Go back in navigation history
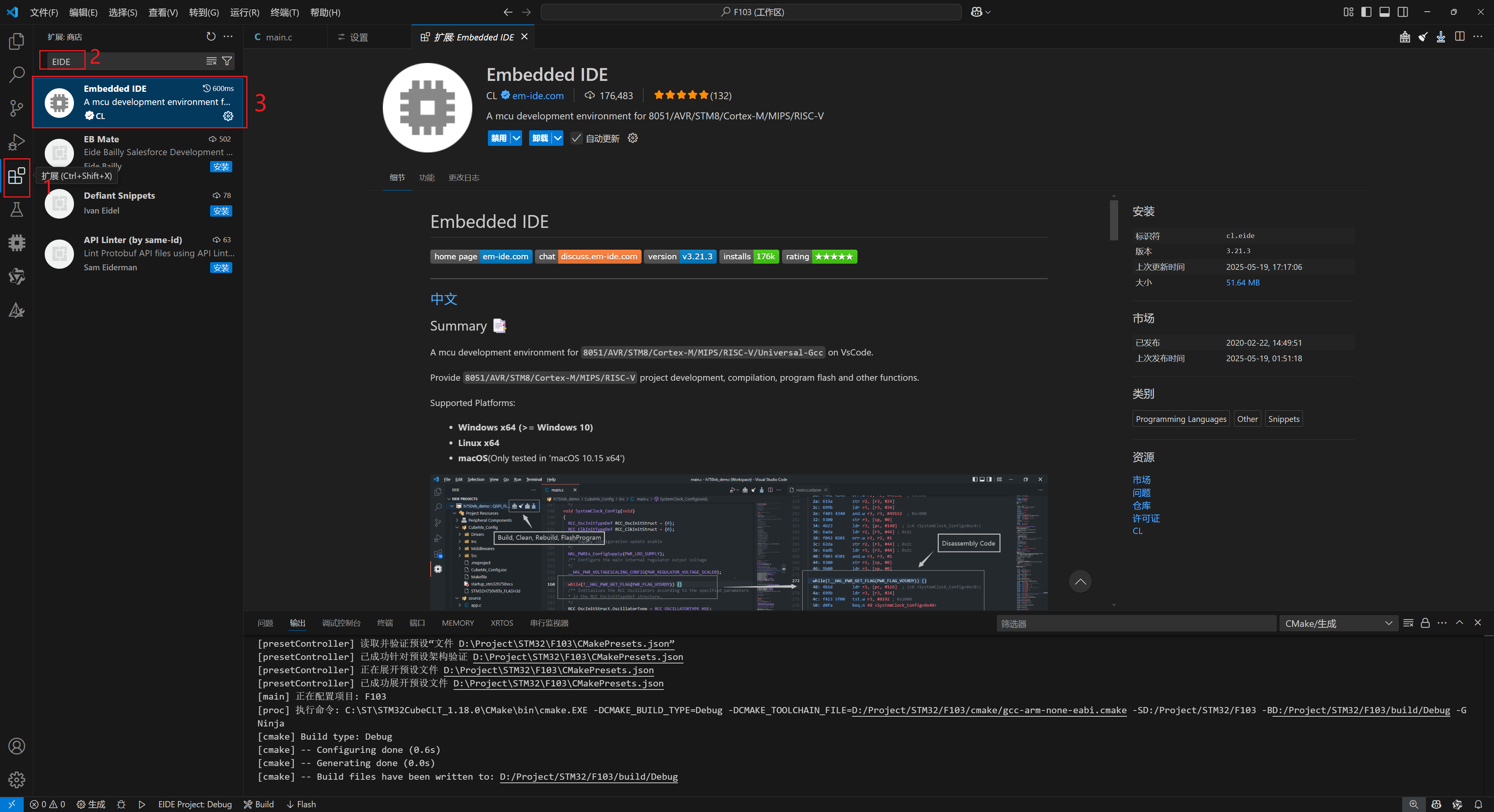 507,12
